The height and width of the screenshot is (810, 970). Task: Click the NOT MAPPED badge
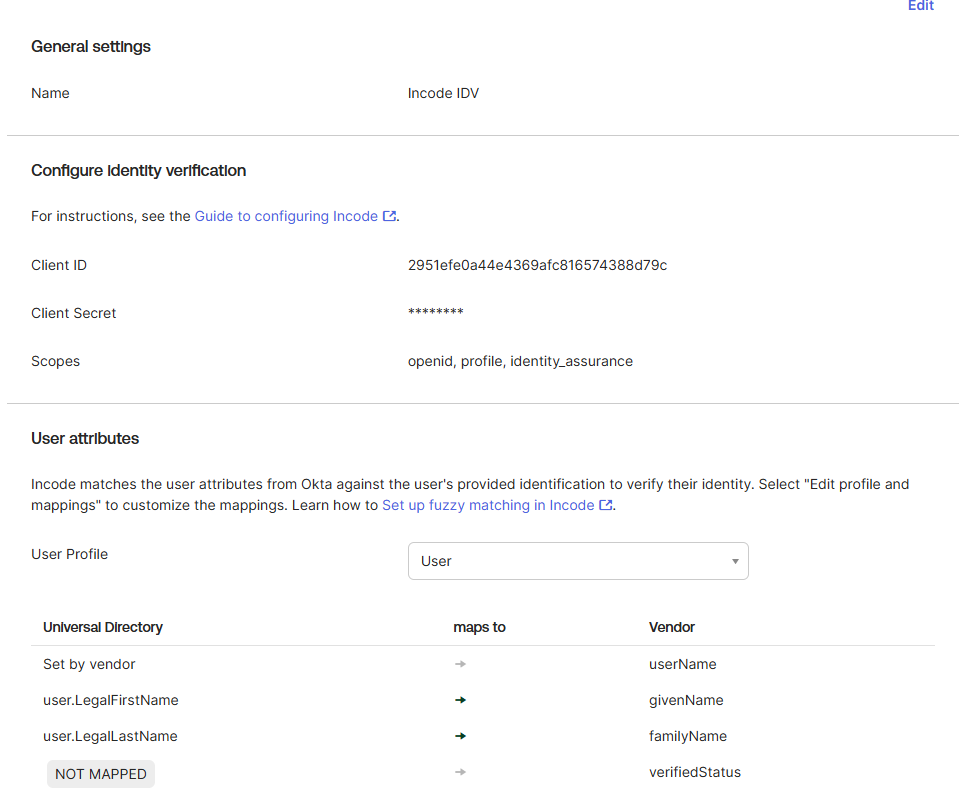point(101,774)
